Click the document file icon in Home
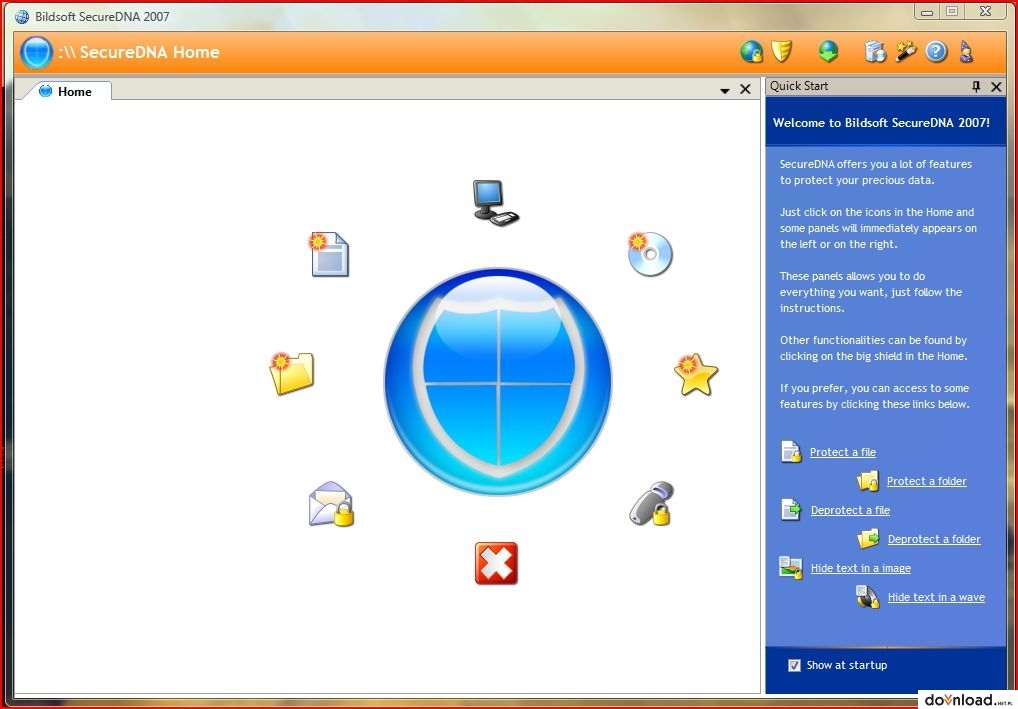Screen dimensions: 1018x709 pyautogui.click(x=329, y=254)
